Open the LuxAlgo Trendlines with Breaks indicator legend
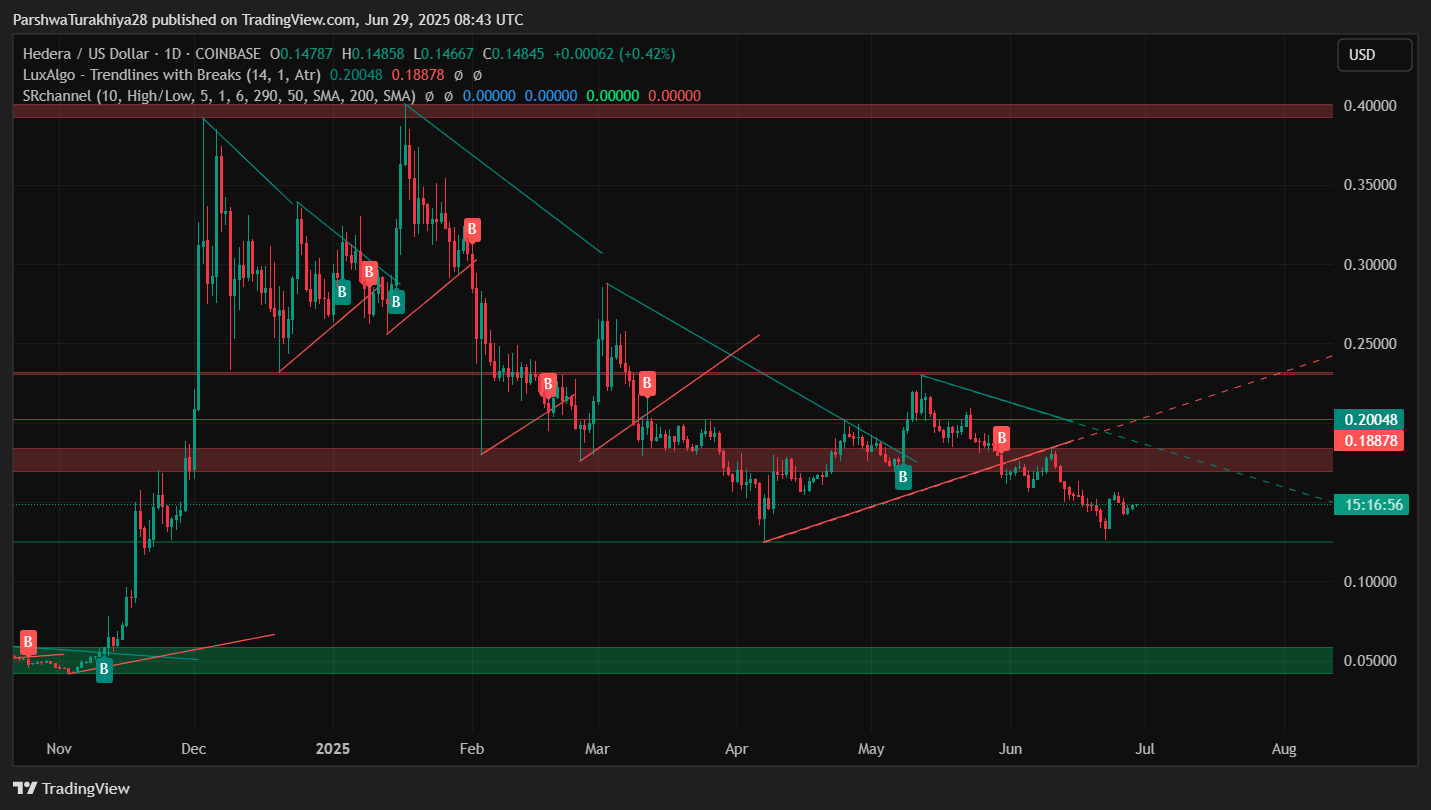 (172, 75)
